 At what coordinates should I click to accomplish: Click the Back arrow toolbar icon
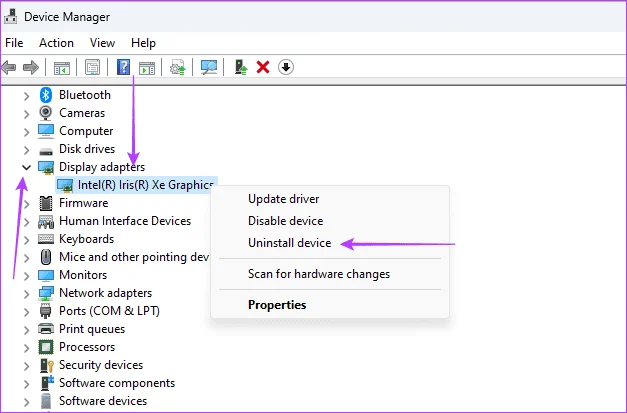[x=8, y=67]
